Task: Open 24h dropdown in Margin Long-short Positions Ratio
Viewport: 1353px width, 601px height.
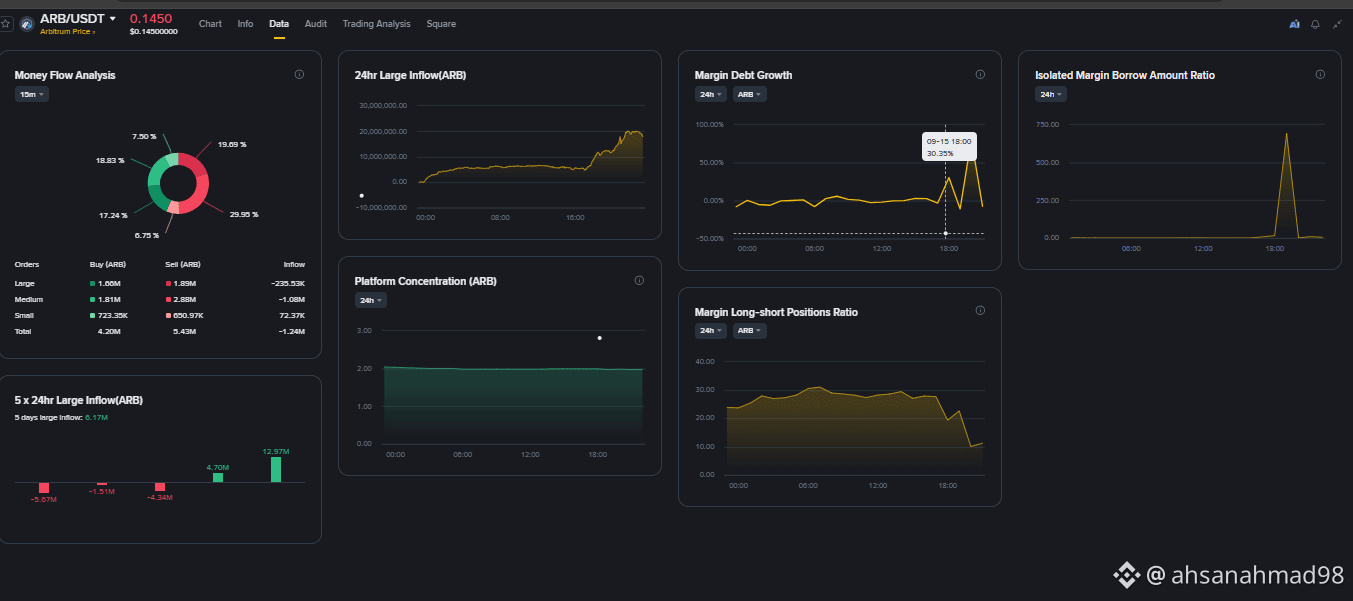Action: (712, 331)
